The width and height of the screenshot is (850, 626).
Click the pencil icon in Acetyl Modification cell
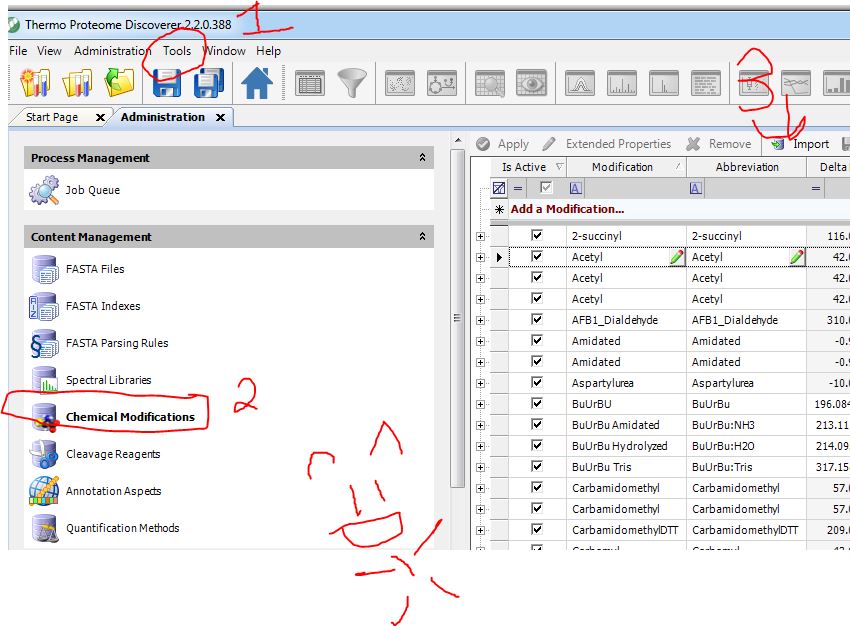pos(676,257)
